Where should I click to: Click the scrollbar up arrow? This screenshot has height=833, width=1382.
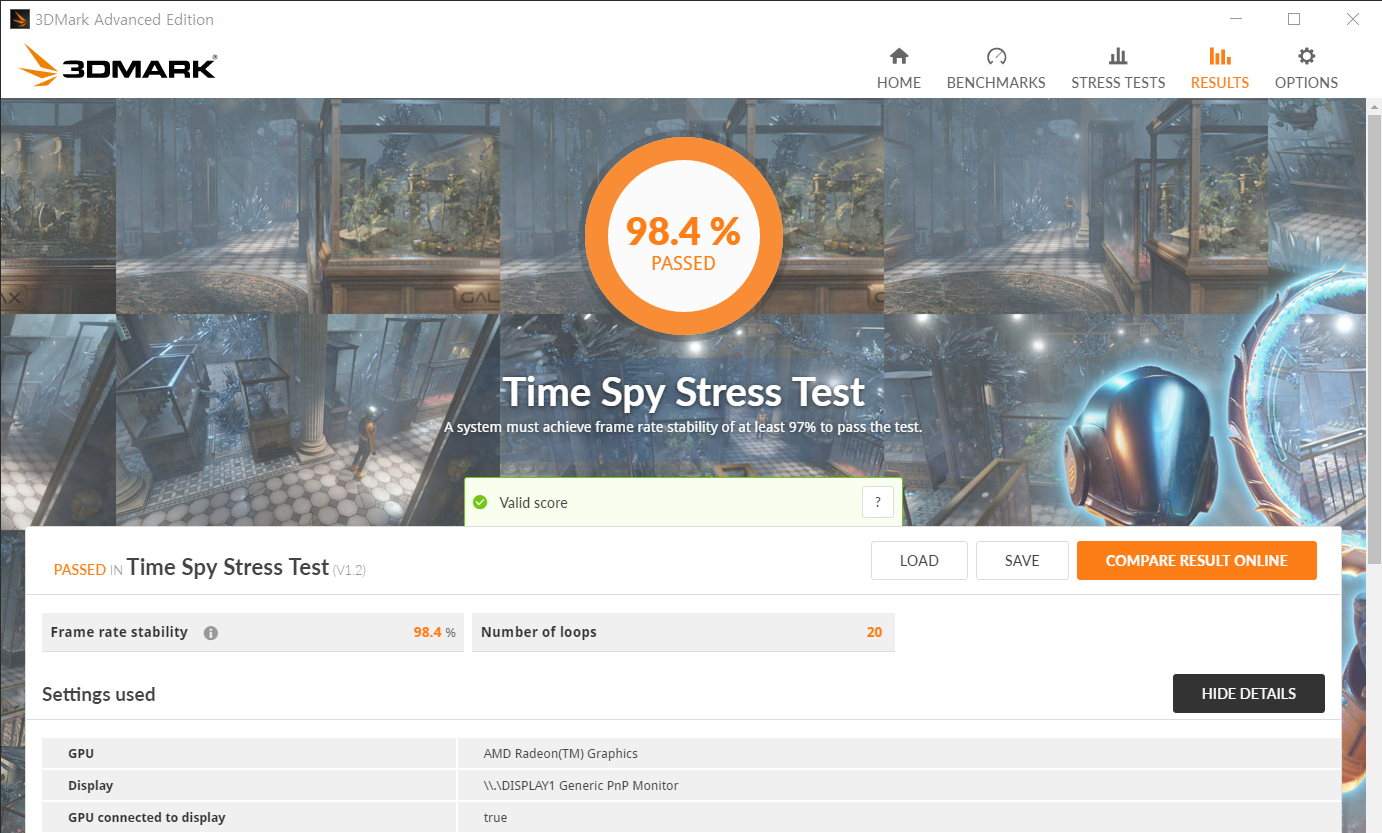pos(1374,107)
